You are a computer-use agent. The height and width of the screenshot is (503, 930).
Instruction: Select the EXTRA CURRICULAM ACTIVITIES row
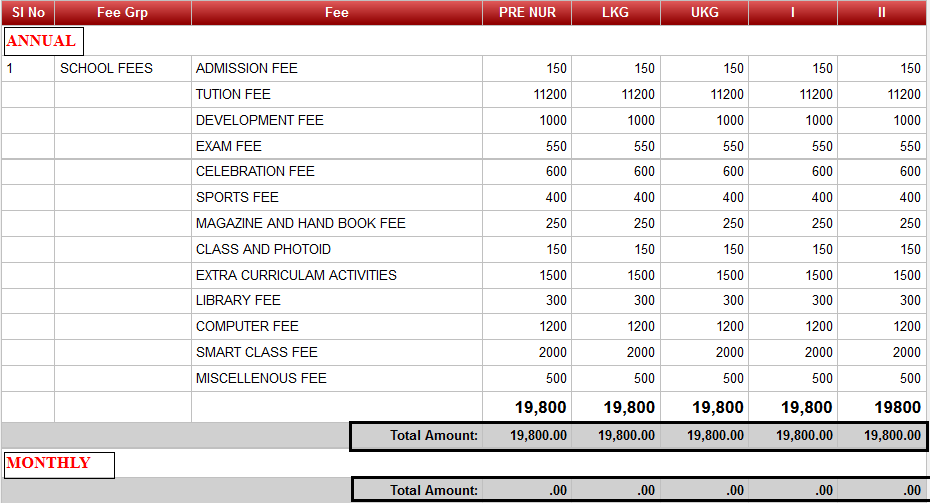tap(296, 275)
